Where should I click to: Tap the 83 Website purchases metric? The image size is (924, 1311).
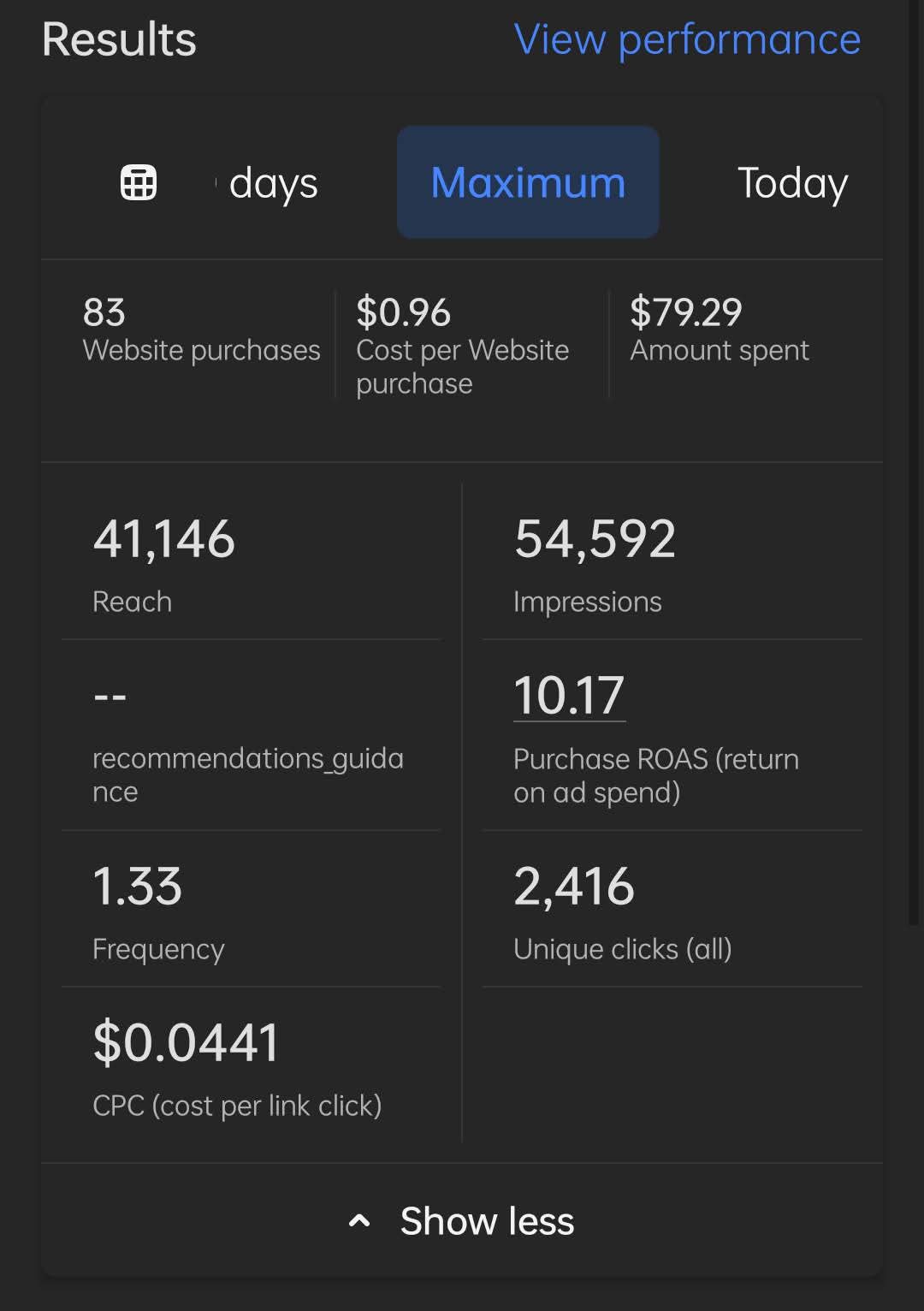tap(201, 330)
